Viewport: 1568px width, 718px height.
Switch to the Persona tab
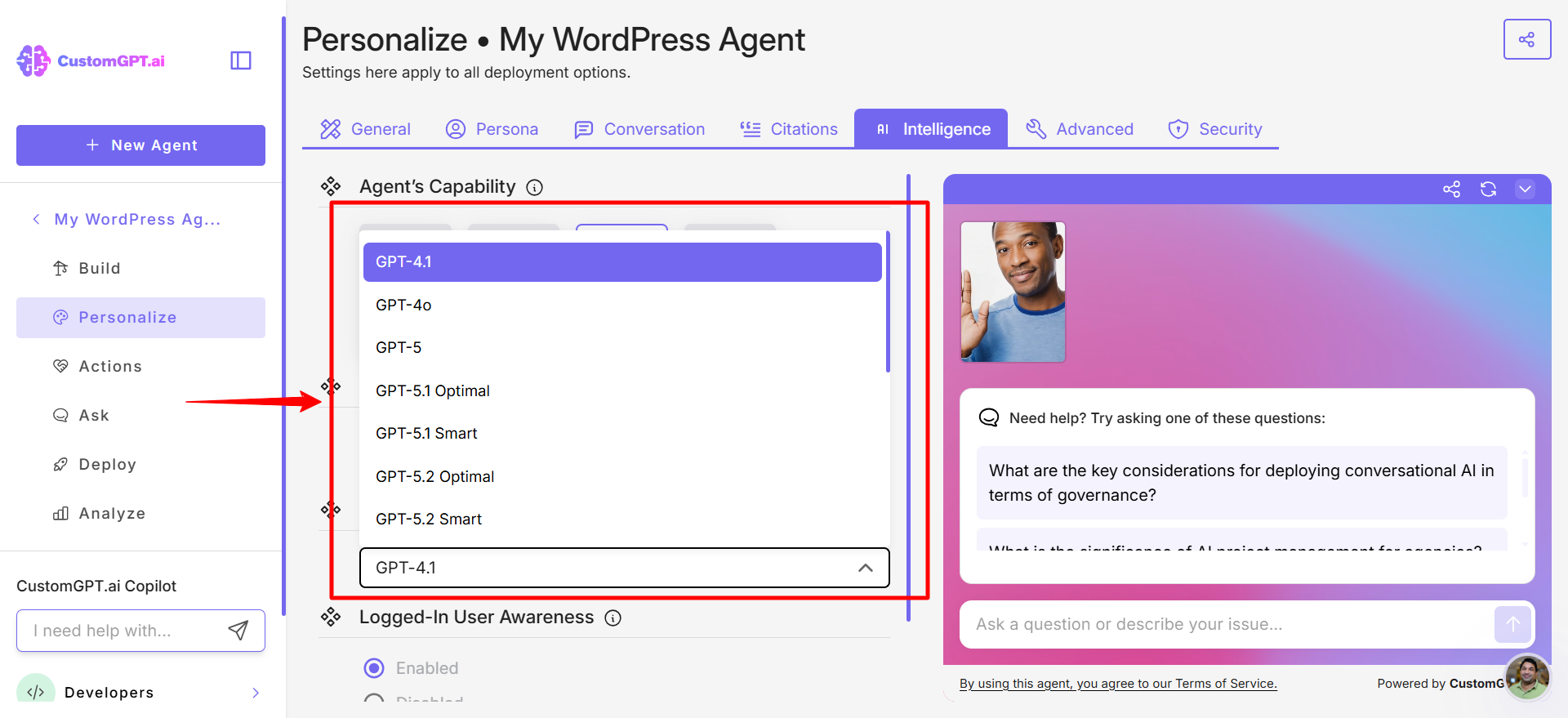(492, 129)
